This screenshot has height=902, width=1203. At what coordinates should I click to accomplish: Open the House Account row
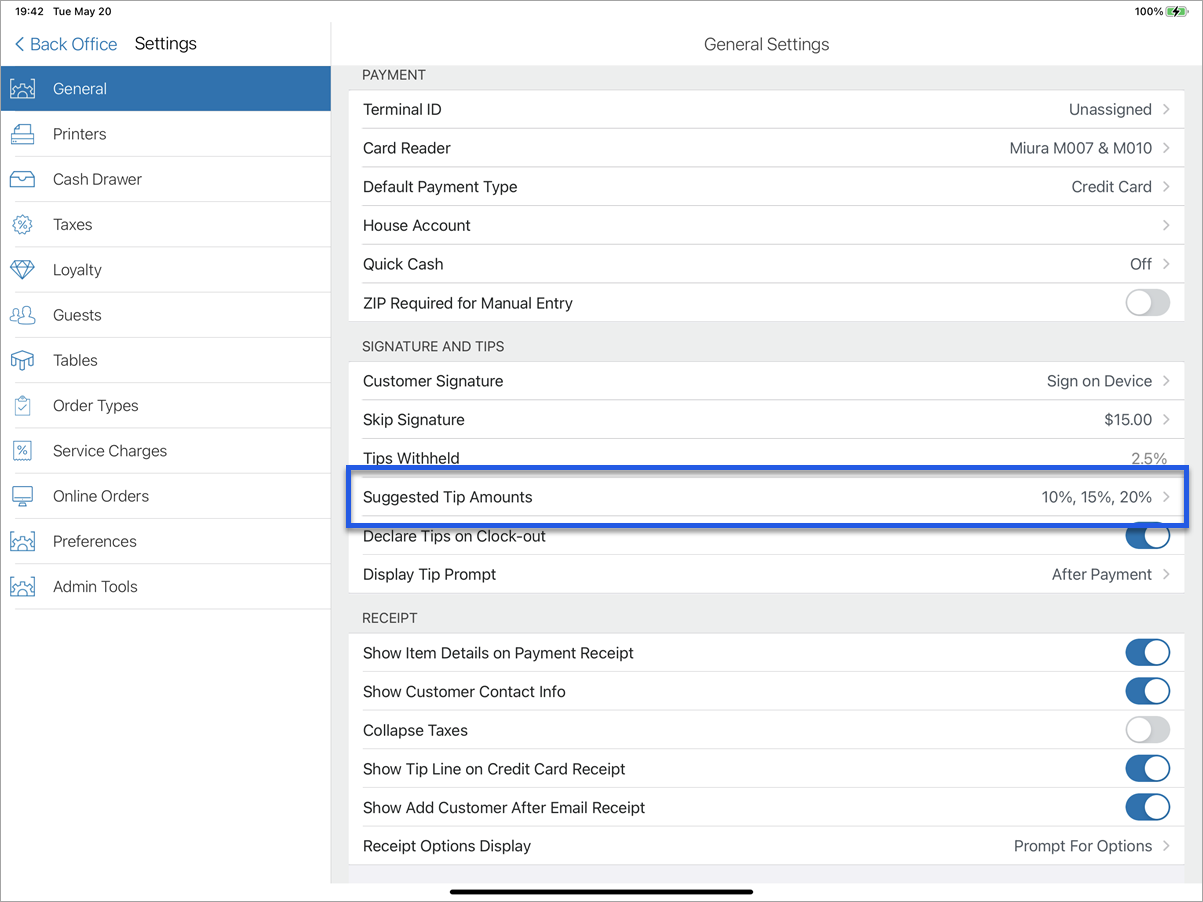click(766, 226)
